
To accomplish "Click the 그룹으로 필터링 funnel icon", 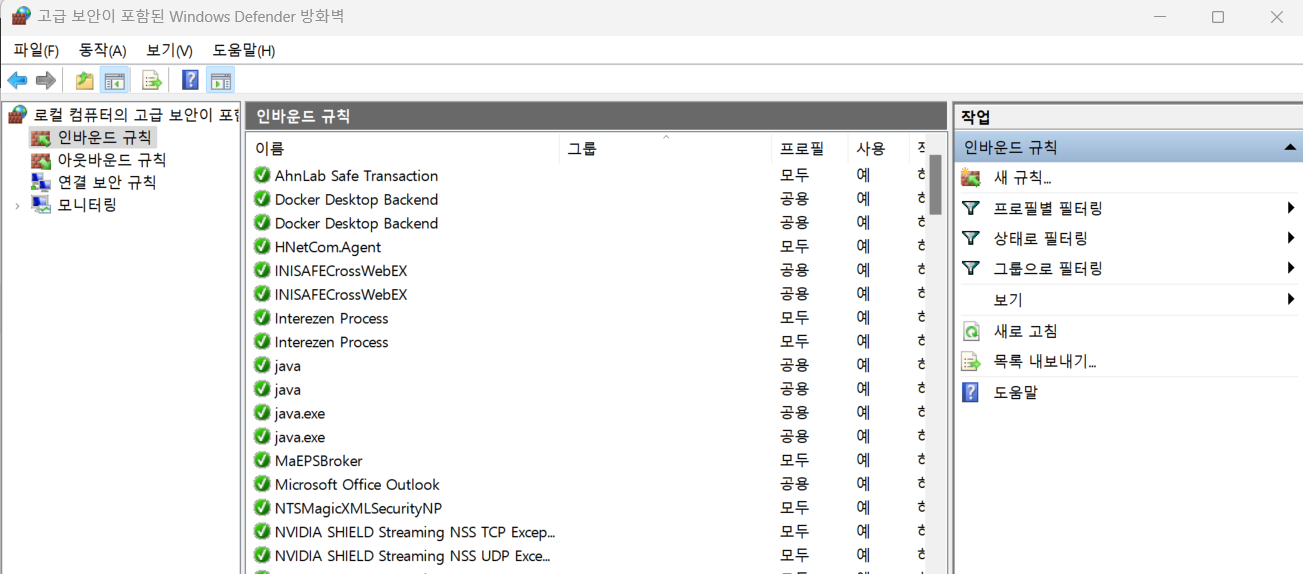I will click(x=971, y=268).
